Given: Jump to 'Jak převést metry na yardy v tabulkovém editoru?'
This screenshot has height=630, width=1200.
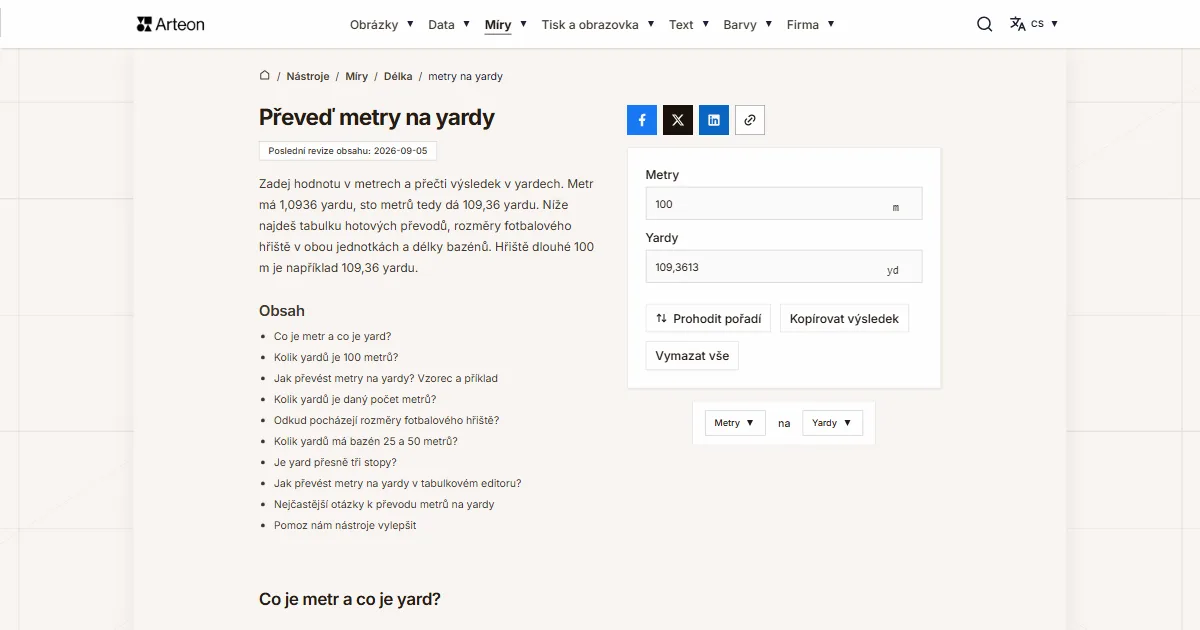Looking at the screenshot, I should tap(398, 484).
